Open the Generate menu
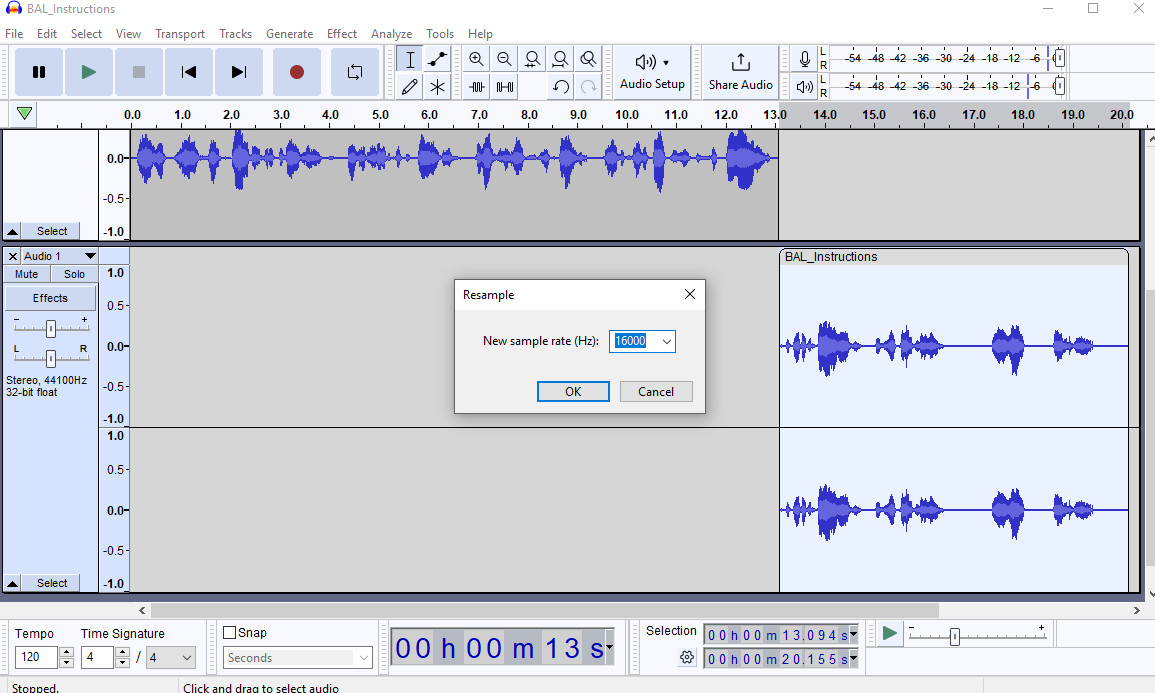 tap(289, 33)
